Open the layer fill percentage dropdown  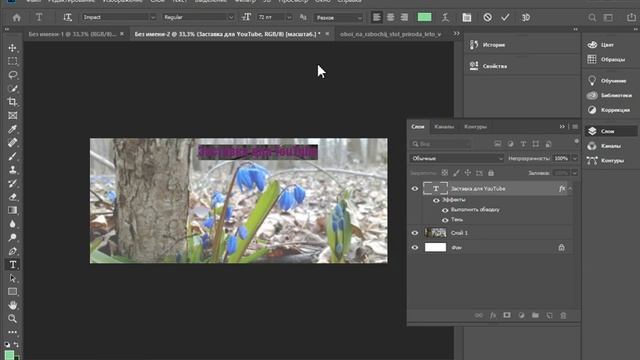[575, 173]
